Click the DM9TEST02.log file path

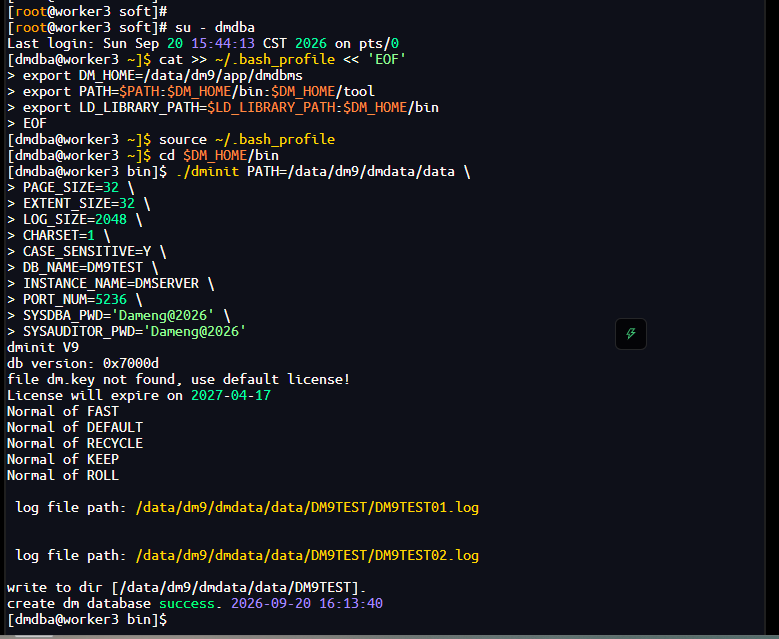tap(307, 555)
